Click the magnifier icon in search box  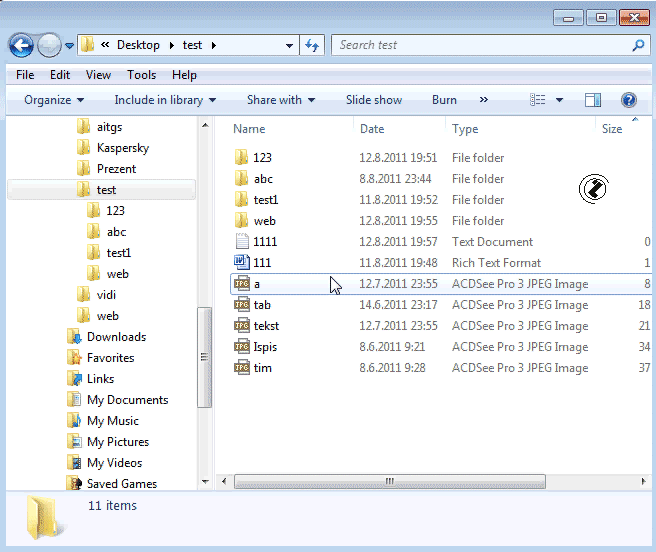[638, 45]
